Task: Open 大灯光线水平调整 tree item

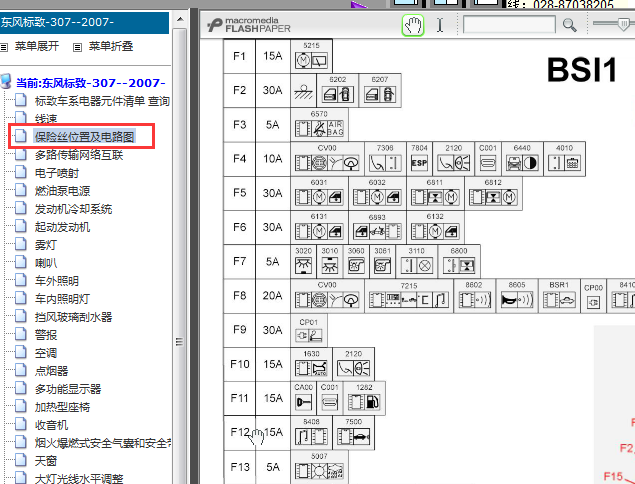Action: click(79, 479)
